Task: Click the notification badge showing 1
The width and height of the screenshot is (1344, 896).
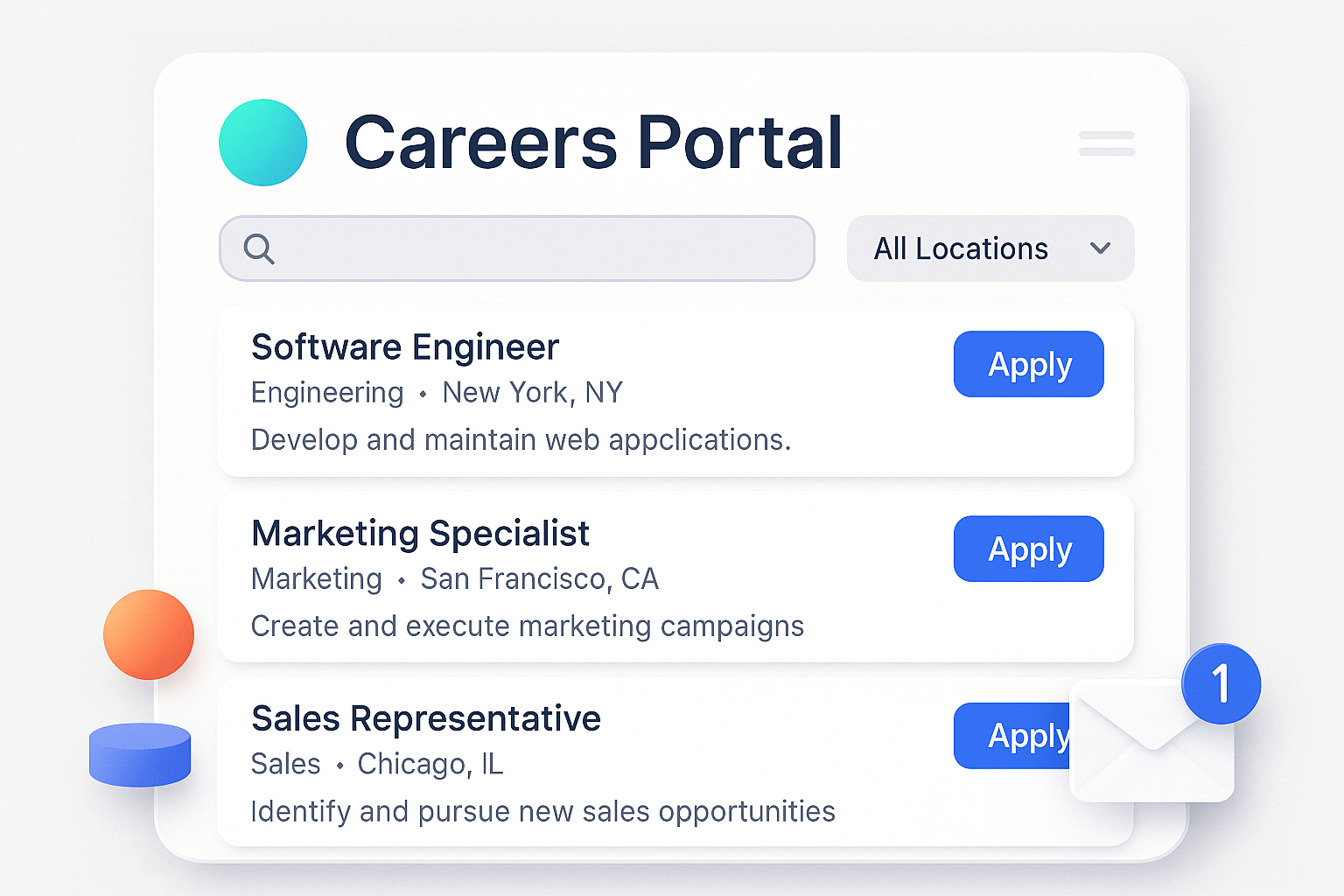Action: point(1220,684)
